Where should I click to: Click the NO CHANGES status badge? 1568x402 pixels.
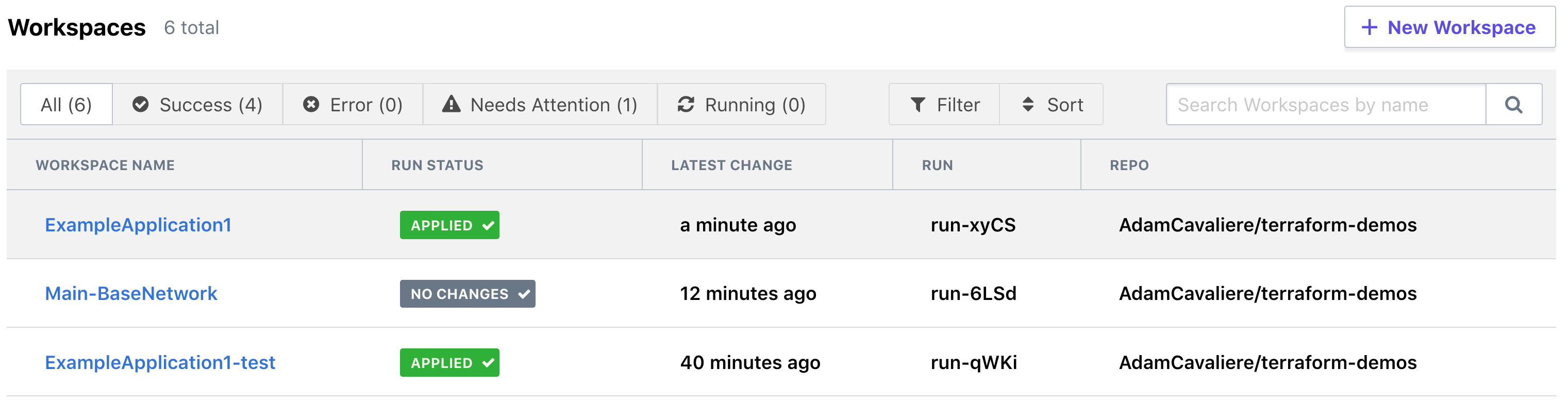(468, 294)
